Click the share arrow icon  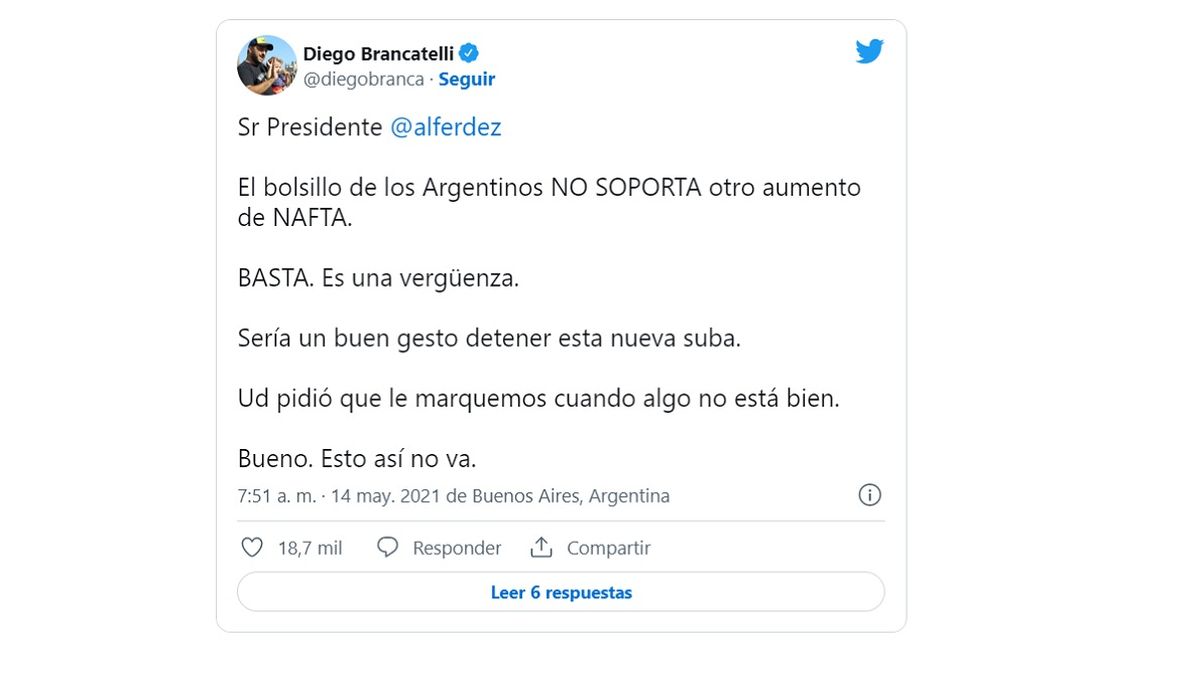(541, 548)
